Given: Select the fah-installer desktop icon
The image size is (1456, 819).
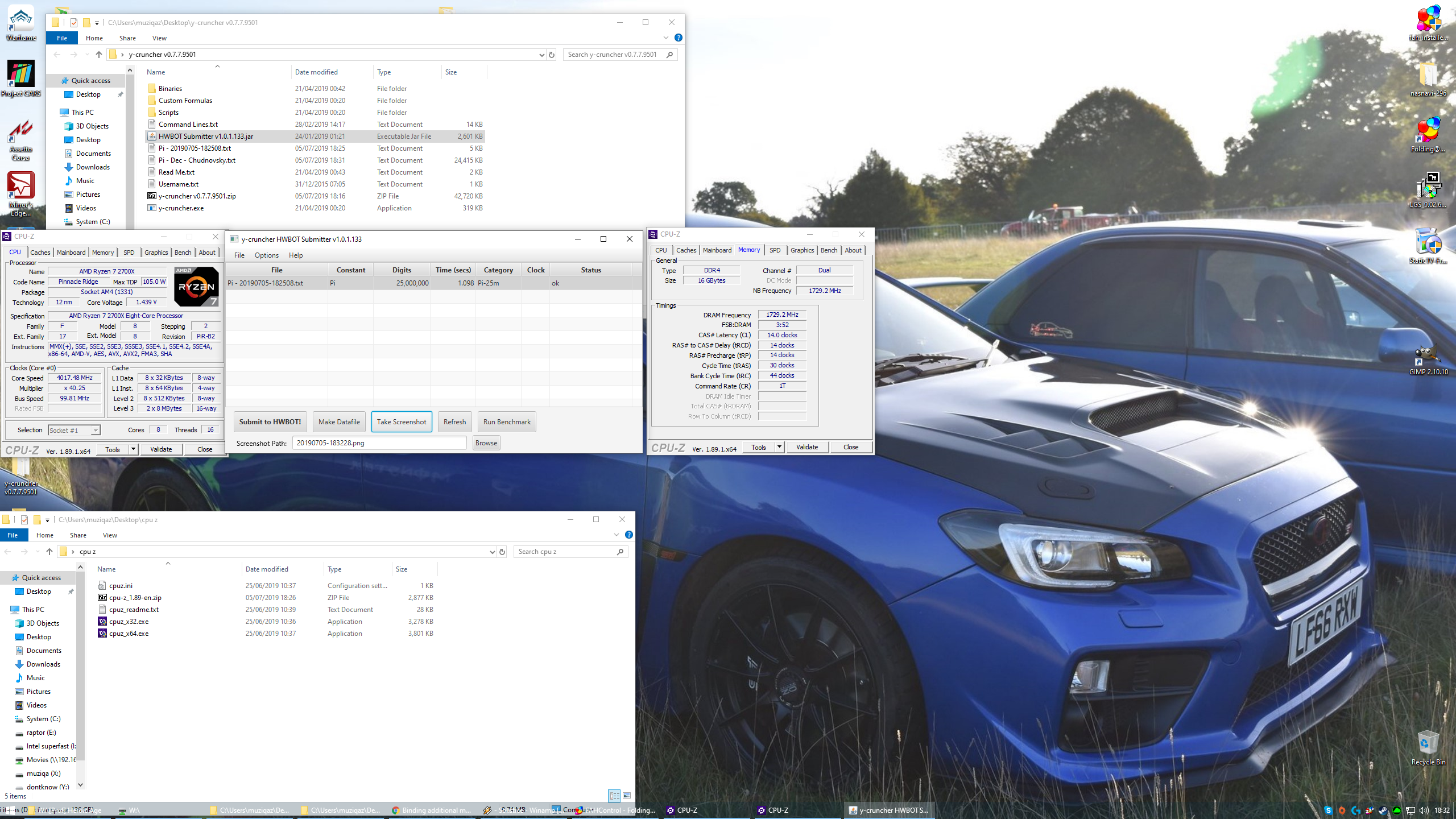Looking at the screenshot, I should (x=1428, y=23).
